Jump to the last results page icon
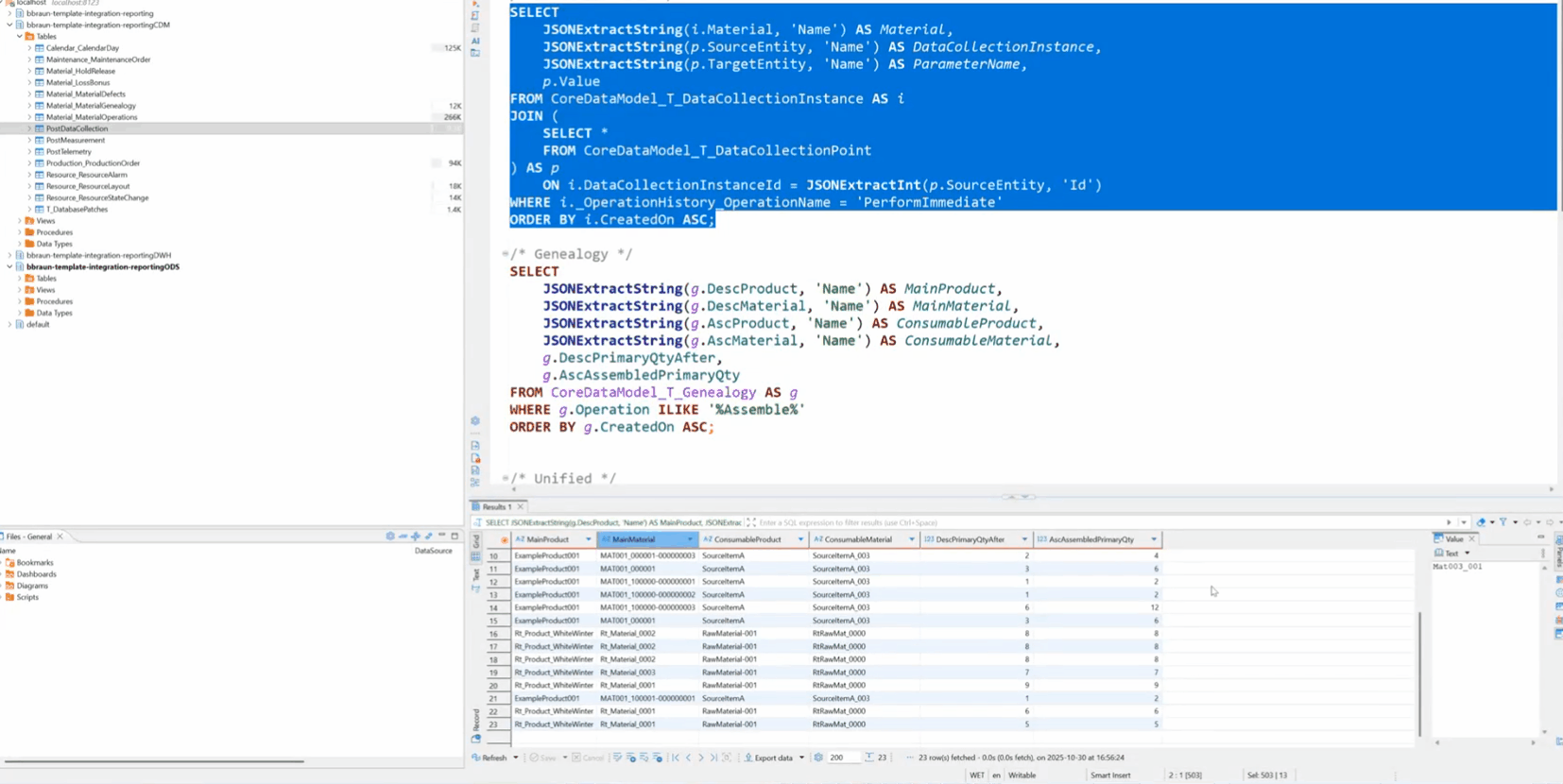Screen dimensions: 1563x784 click(713, 758)
